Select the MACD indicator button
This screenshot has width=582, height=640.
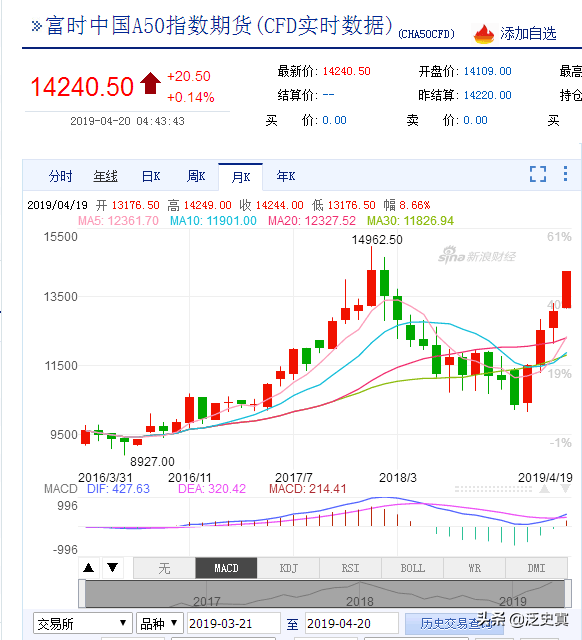coord(226,568)
